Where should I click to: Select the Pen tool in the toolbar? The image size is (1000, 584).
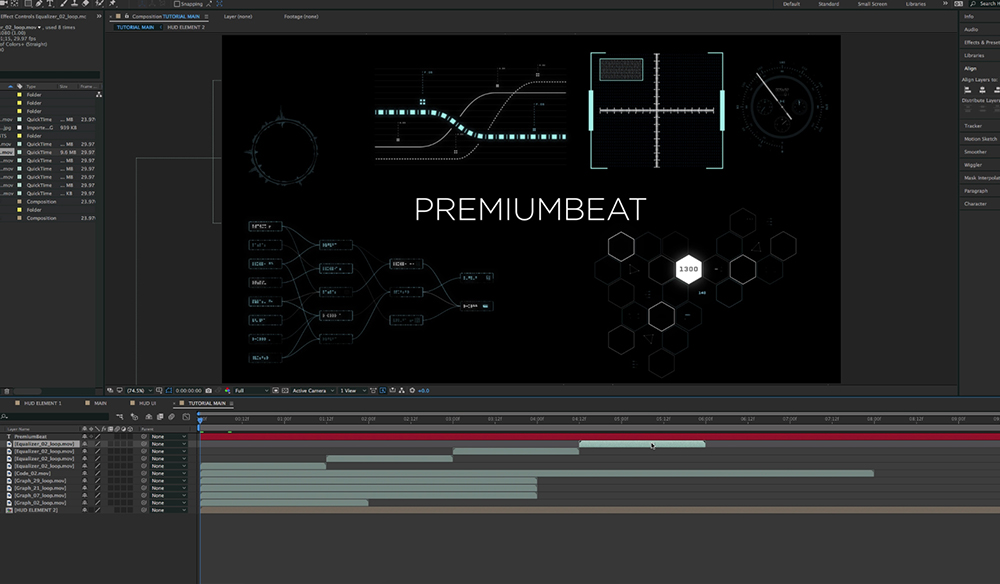(38, 4)
